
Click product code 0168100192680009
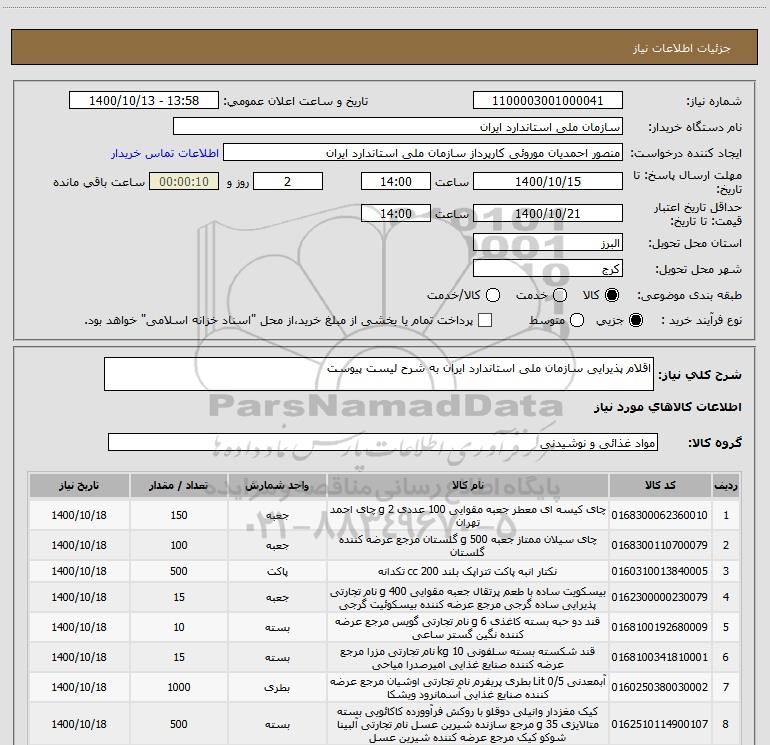(x=660, y=627)
